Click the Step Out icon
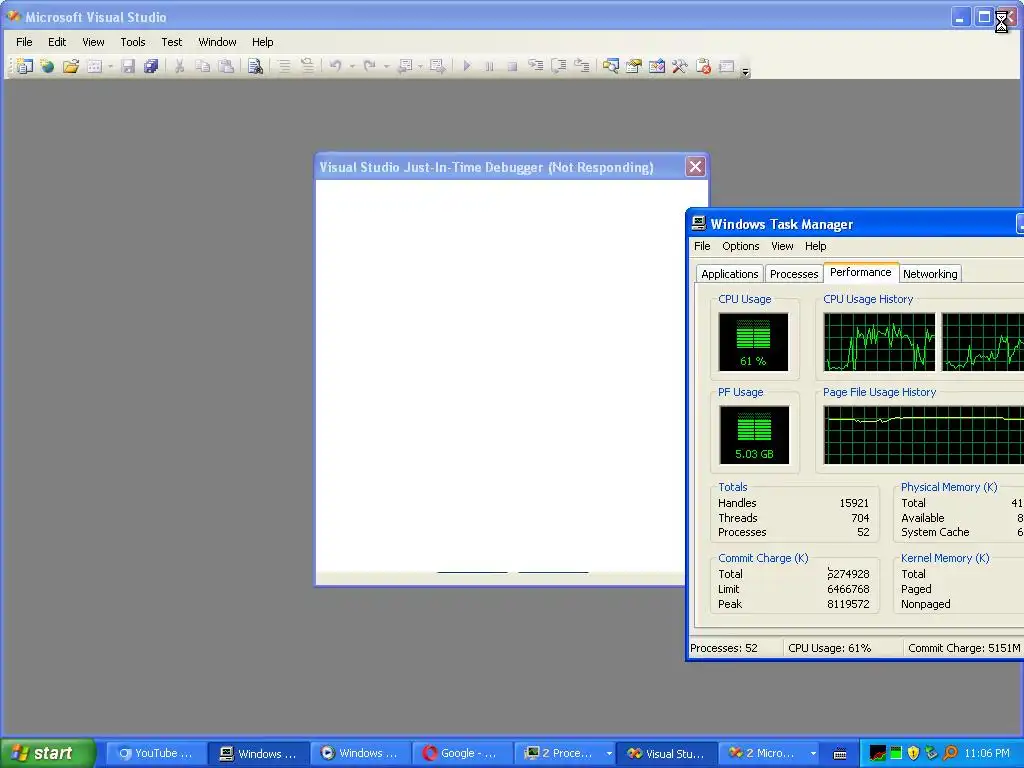The height and width of the screenshot is (768, 1024). click(582, 66)
